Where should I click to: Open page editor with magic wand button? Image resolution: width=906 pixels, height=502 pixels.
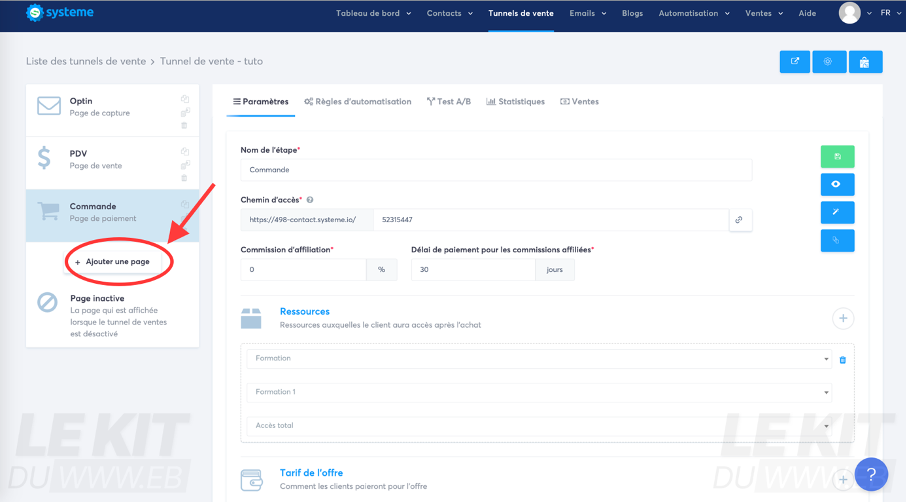point(837,212)
